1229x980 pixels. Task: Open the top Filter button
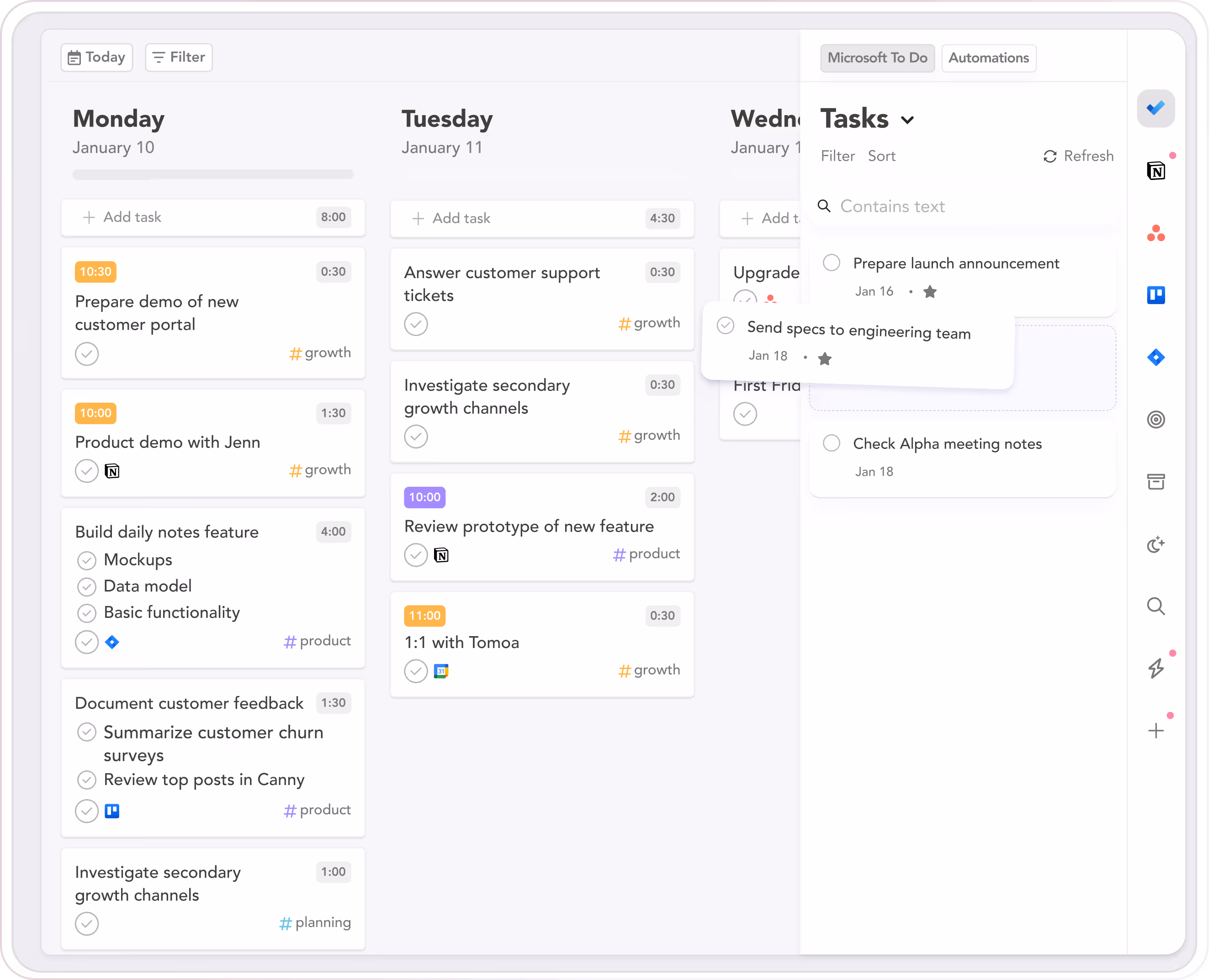pos(179,58)
